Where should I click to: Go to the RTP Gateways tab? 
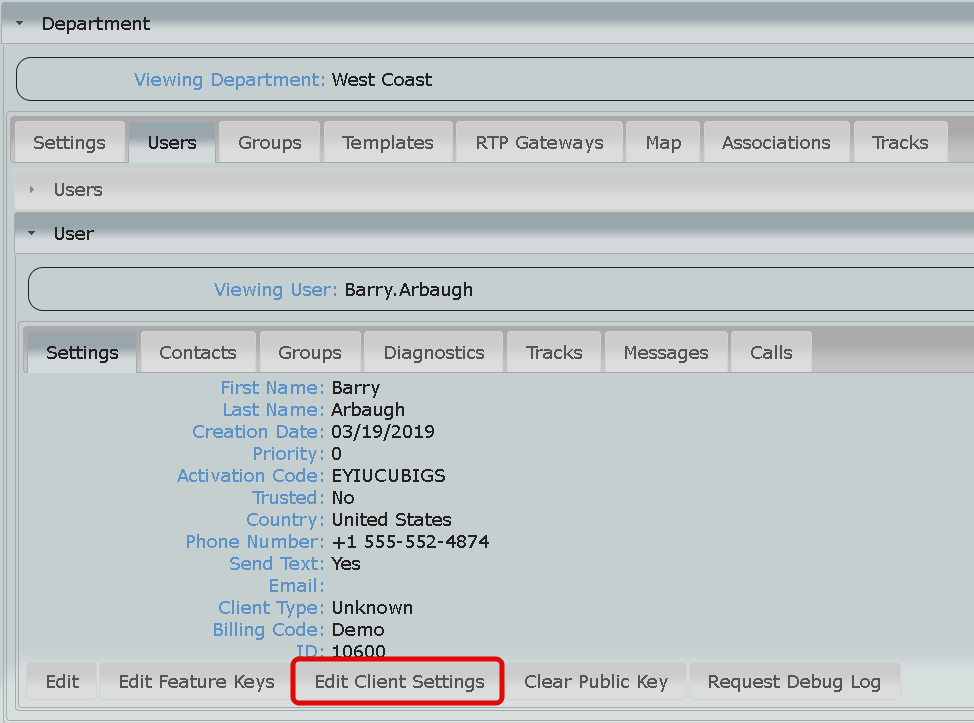(539, 143)
